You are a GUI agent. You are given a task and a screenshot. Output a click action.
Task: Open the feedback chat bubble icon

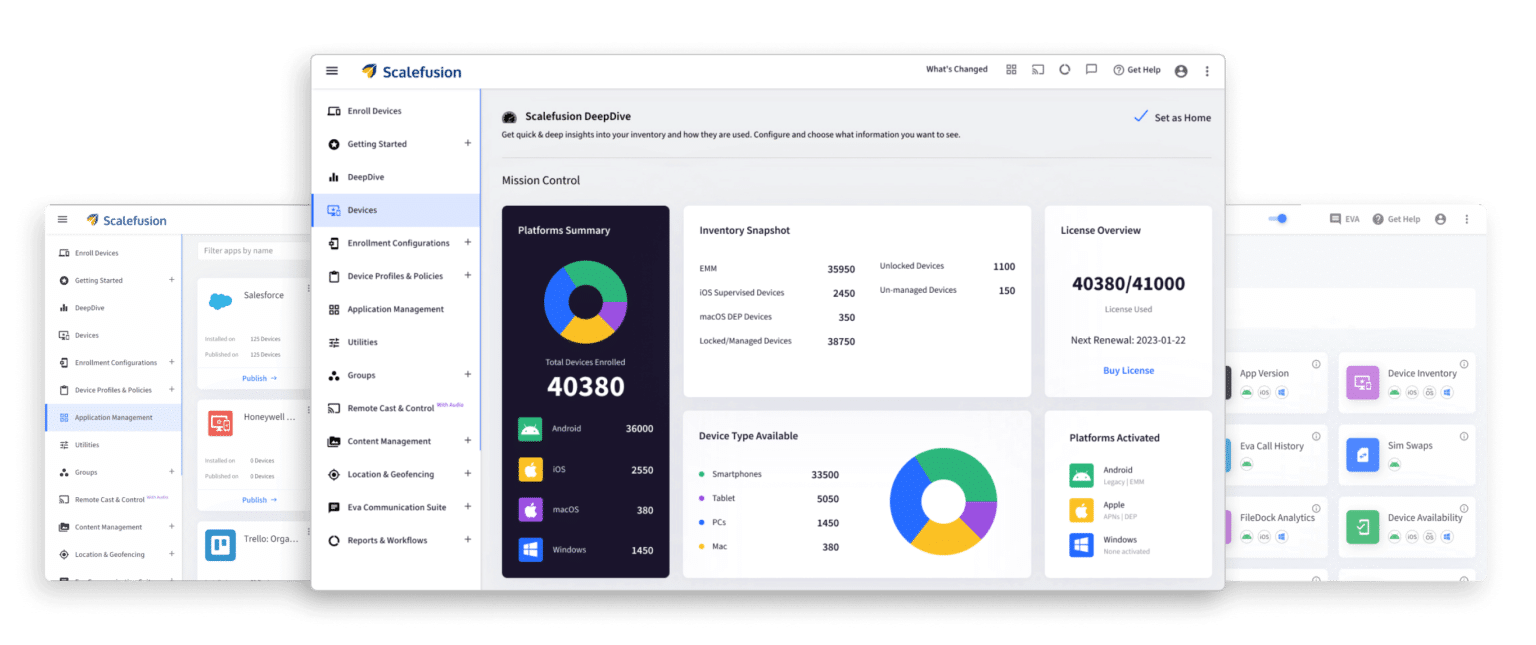tap(1090, 69)
